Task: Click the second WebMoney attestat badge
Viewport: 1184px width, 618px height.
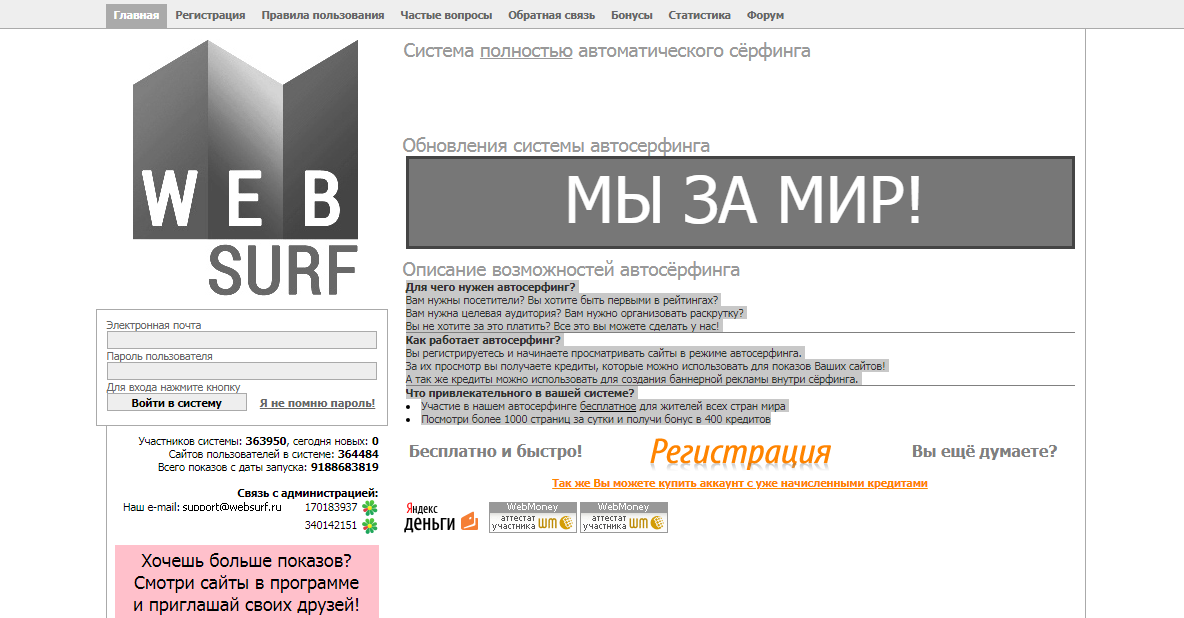Action: pyautogui.click(x=623, y=517)
